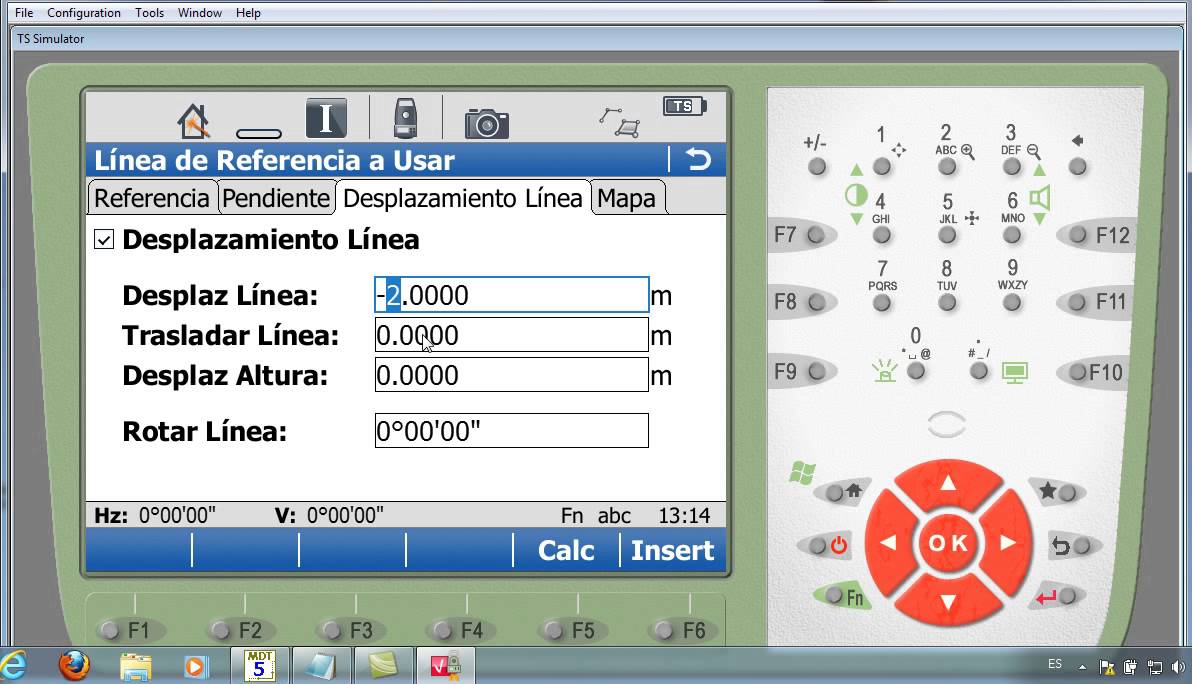Click the Calc softkey

[566, 550]
